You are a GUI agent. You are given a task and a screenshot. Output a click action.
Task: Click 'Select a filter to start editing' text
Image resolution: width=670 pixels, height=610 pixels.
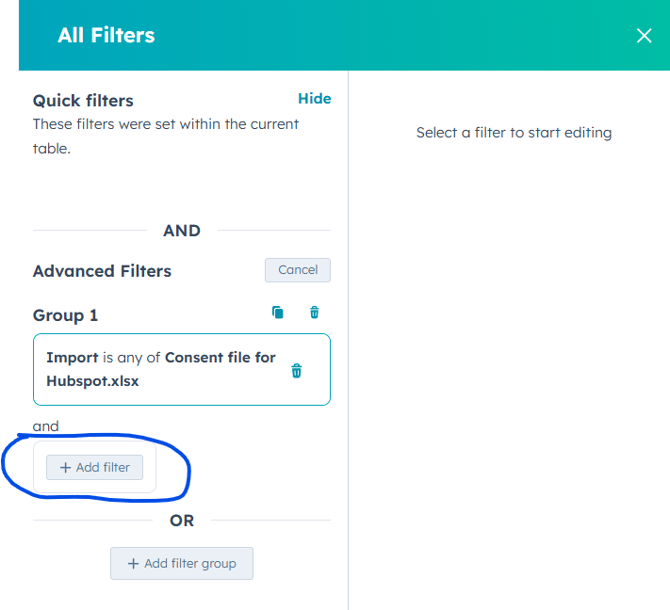[x=514, y=133]
